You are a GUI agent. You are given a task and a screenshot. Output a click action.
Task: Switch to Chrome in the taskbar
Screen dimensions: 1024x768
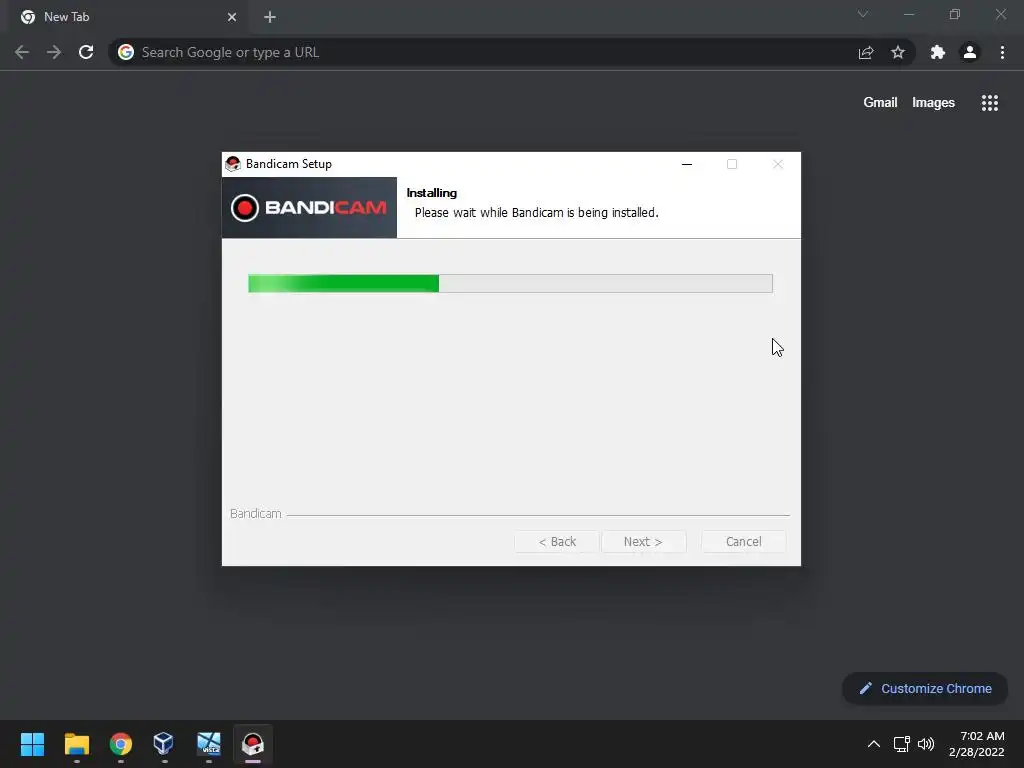point(121,744)
